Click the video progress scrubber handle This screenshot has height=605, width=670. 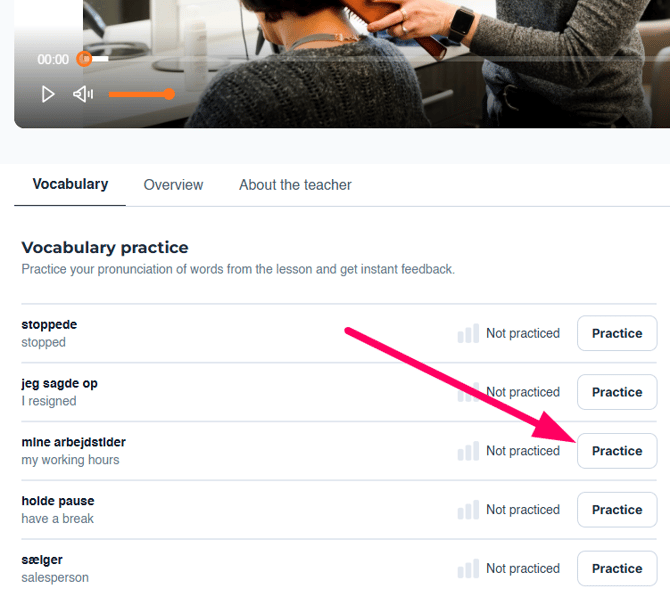point(85,59)
